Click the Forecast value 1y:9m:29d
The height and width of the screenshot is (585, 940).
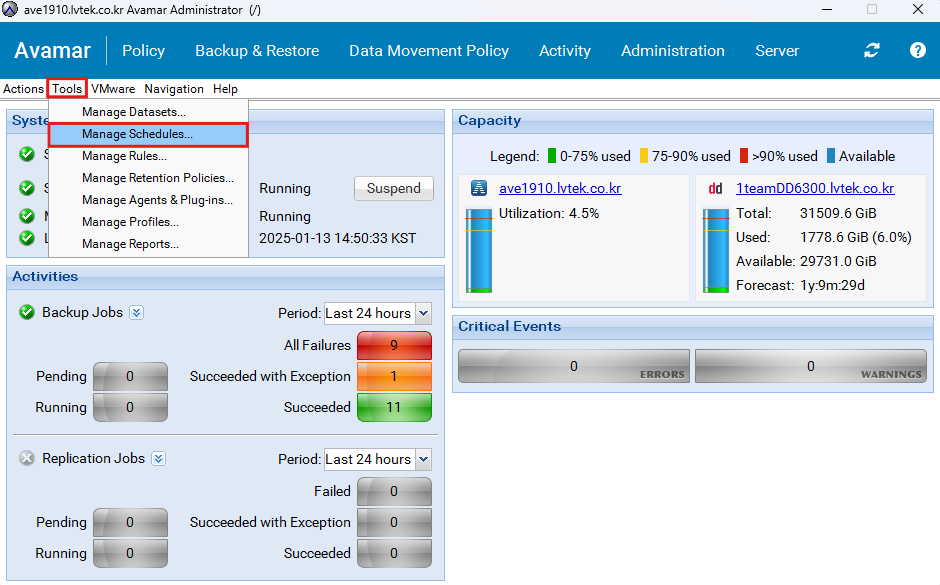point(832,285)
